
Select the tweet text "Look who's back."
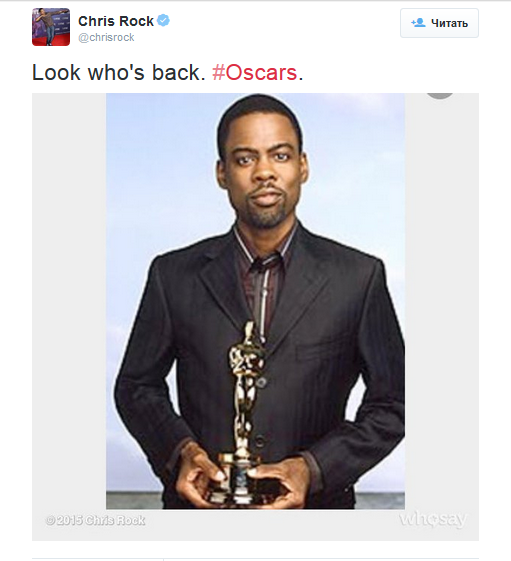coord(119,73)
